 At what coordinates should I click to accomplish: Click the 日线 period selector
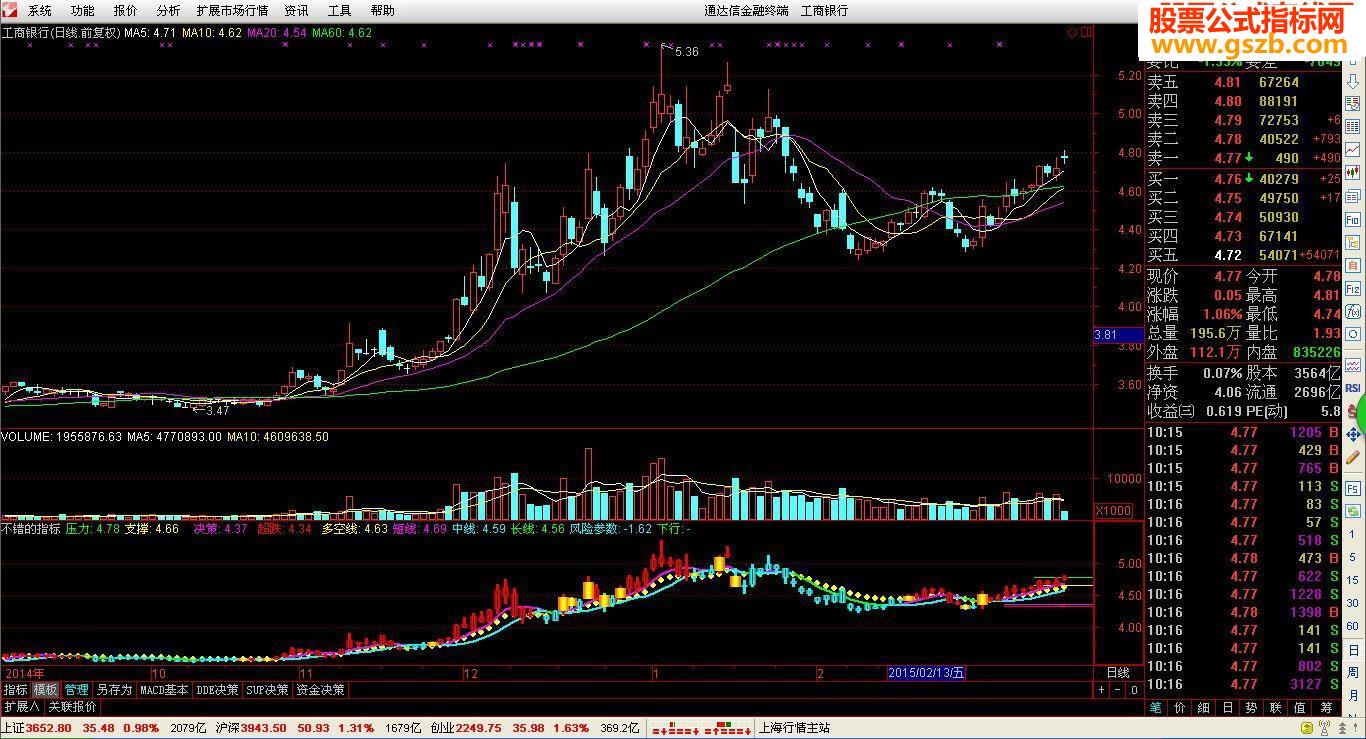click(x=1118, y=673)
